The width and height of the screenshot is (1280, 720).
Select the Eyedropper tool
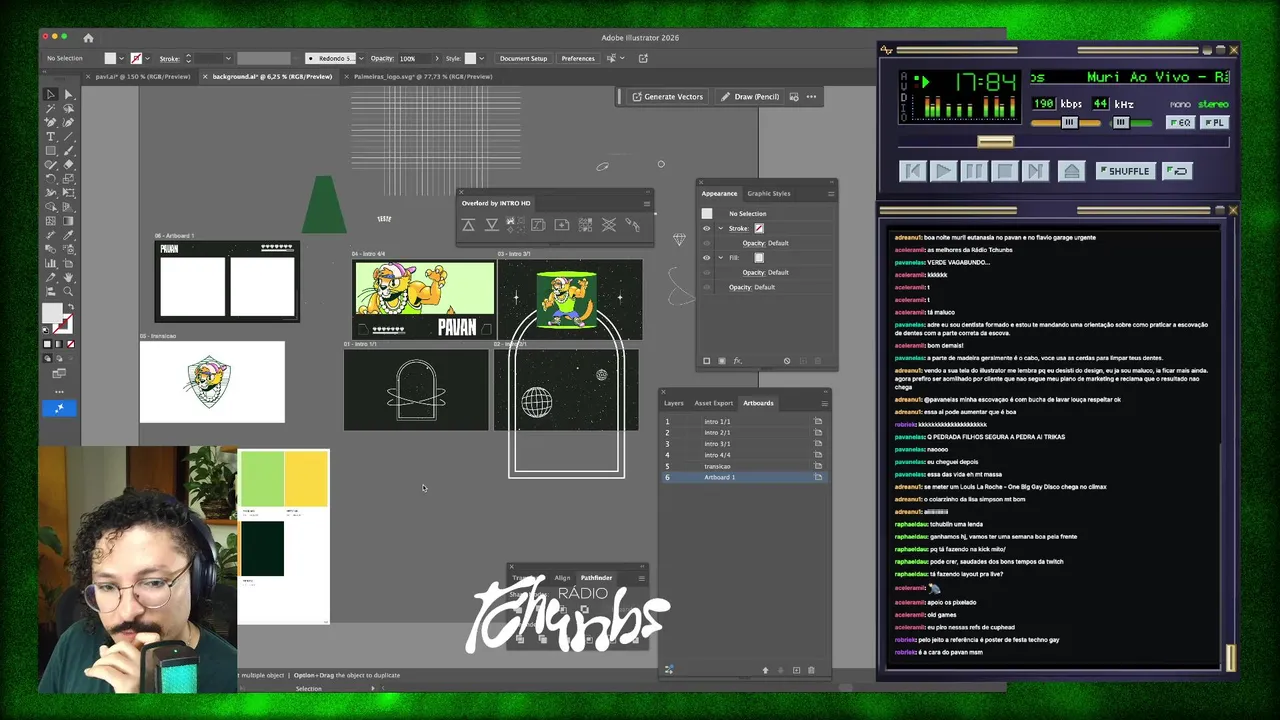tap(69, 234)
